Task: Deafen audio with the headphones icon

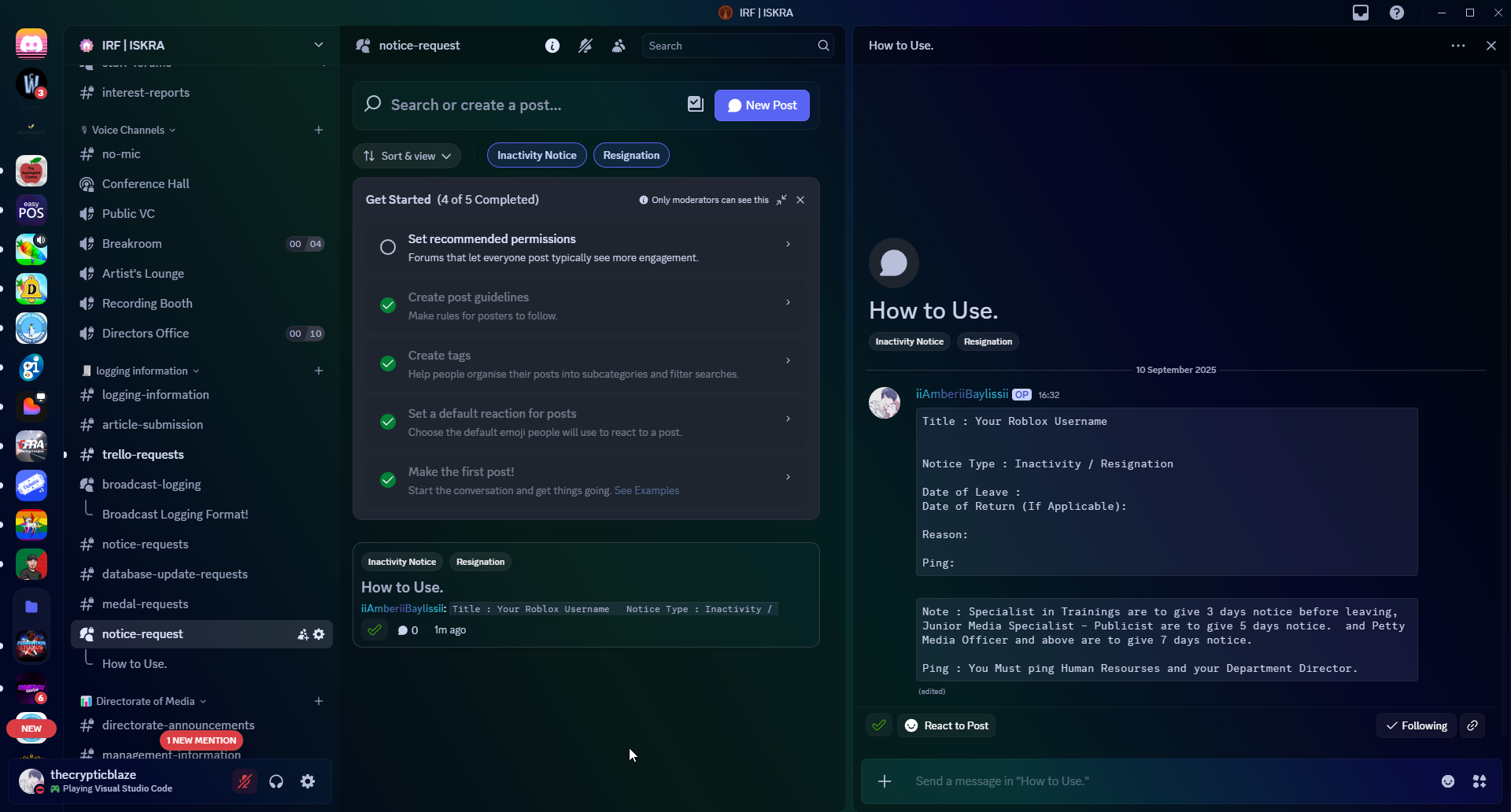Action: pyautogui.click(x=276, y=781)
